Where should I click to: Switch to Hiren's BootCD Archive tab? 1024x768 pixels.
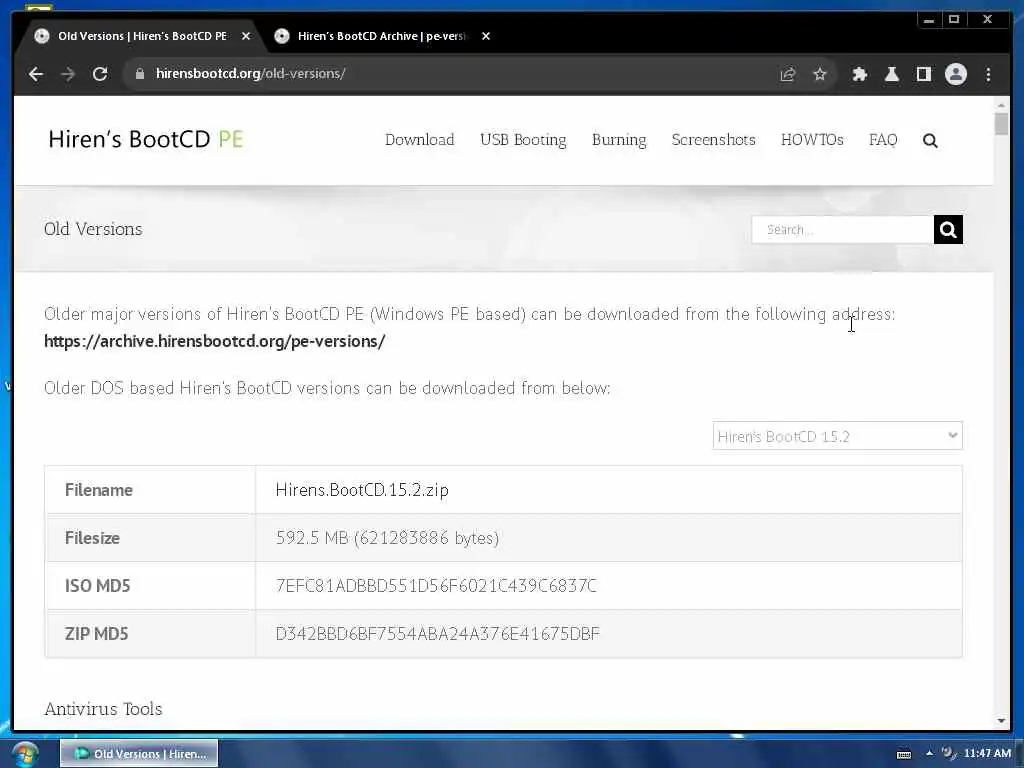(382, 37)
